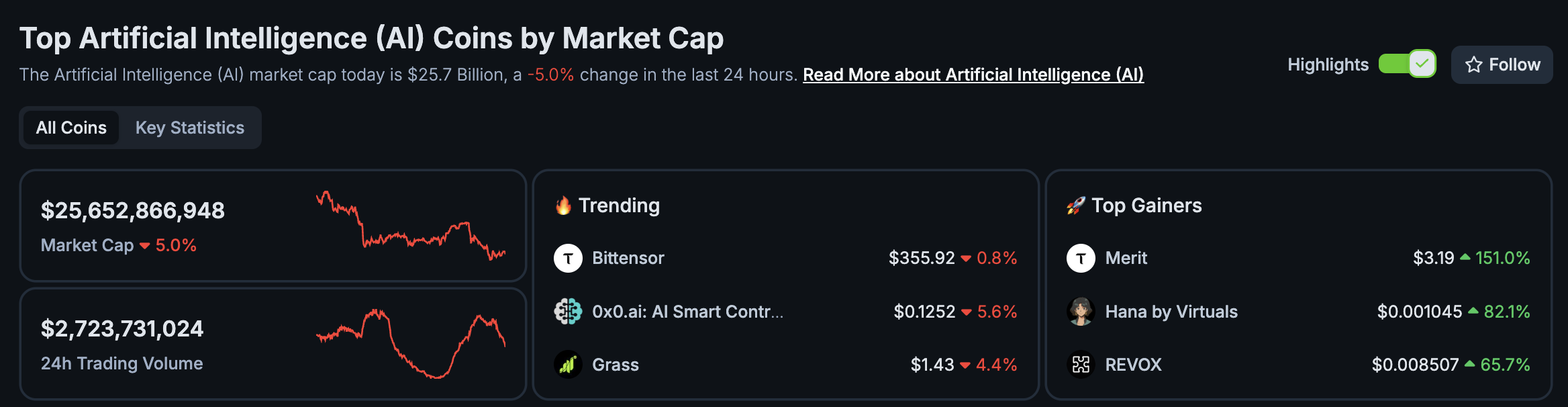Toggle the Highlights switch off
Screen dimensions: 1568x407
pos(1407,64)
